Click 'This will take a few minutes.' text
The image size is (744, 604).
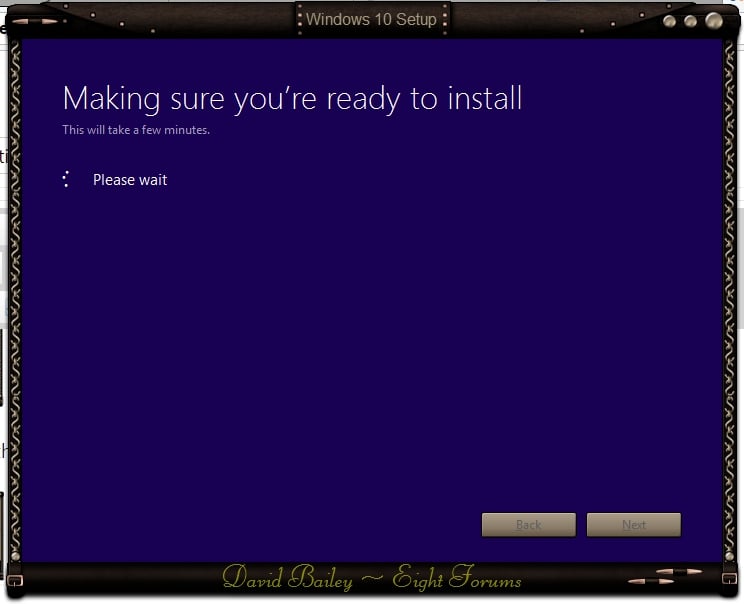136,130
